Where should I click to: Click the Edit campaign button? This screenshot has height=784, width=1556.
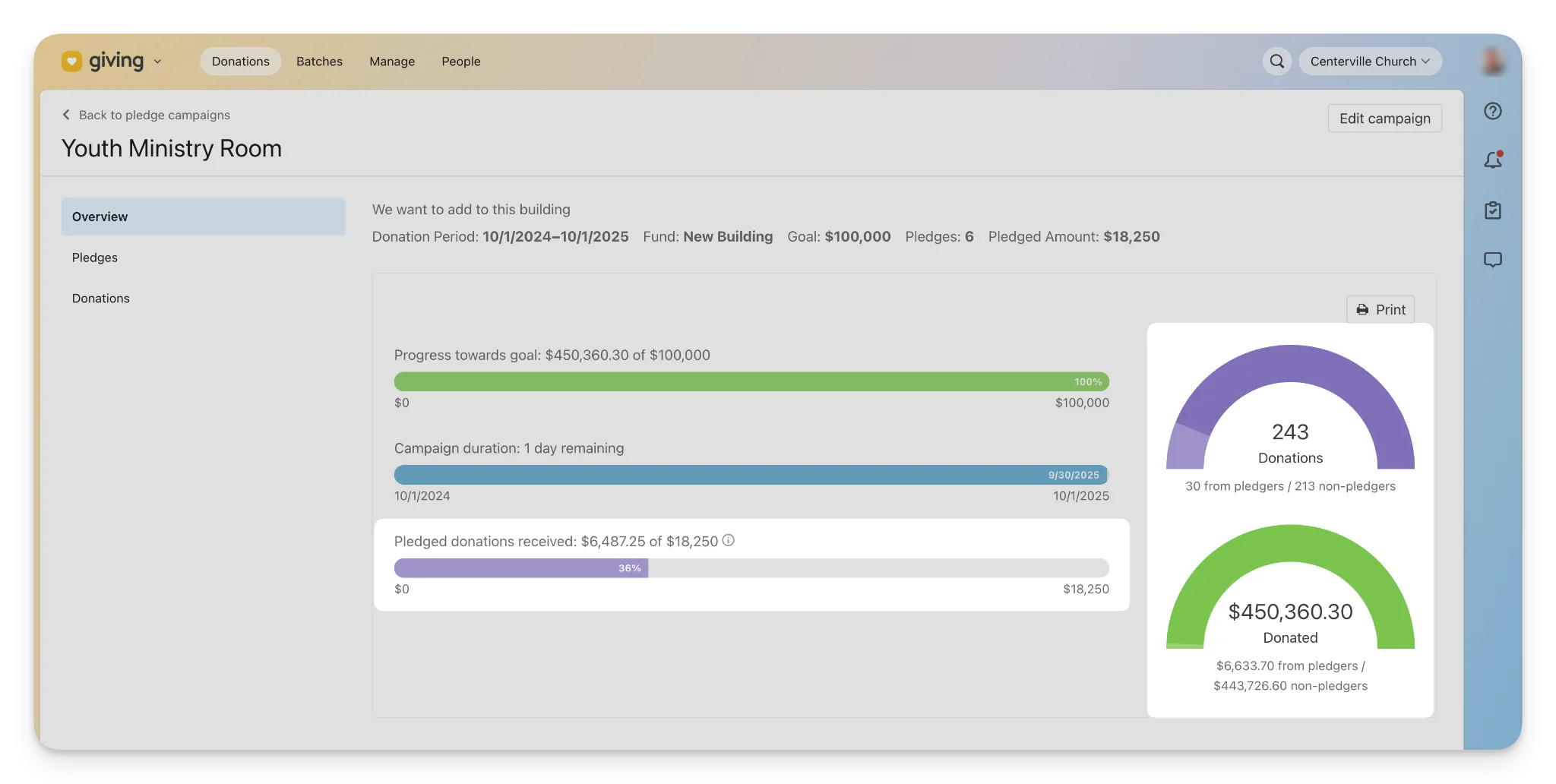point(1384,119)
